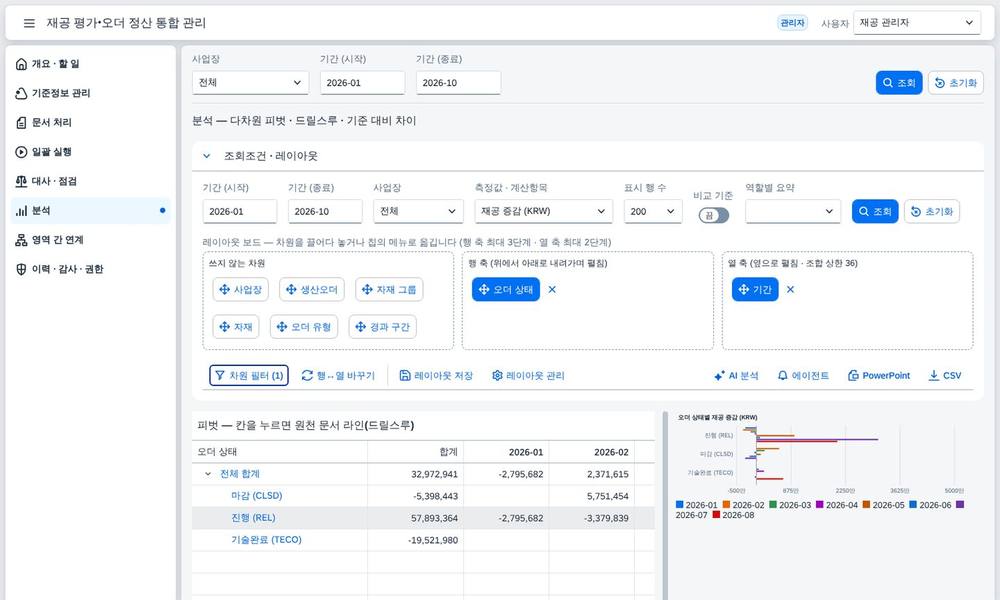The image size is (1000, 600).
Task: Remove 오더 상태 from the row axis
Action: [x=552, y=289]
